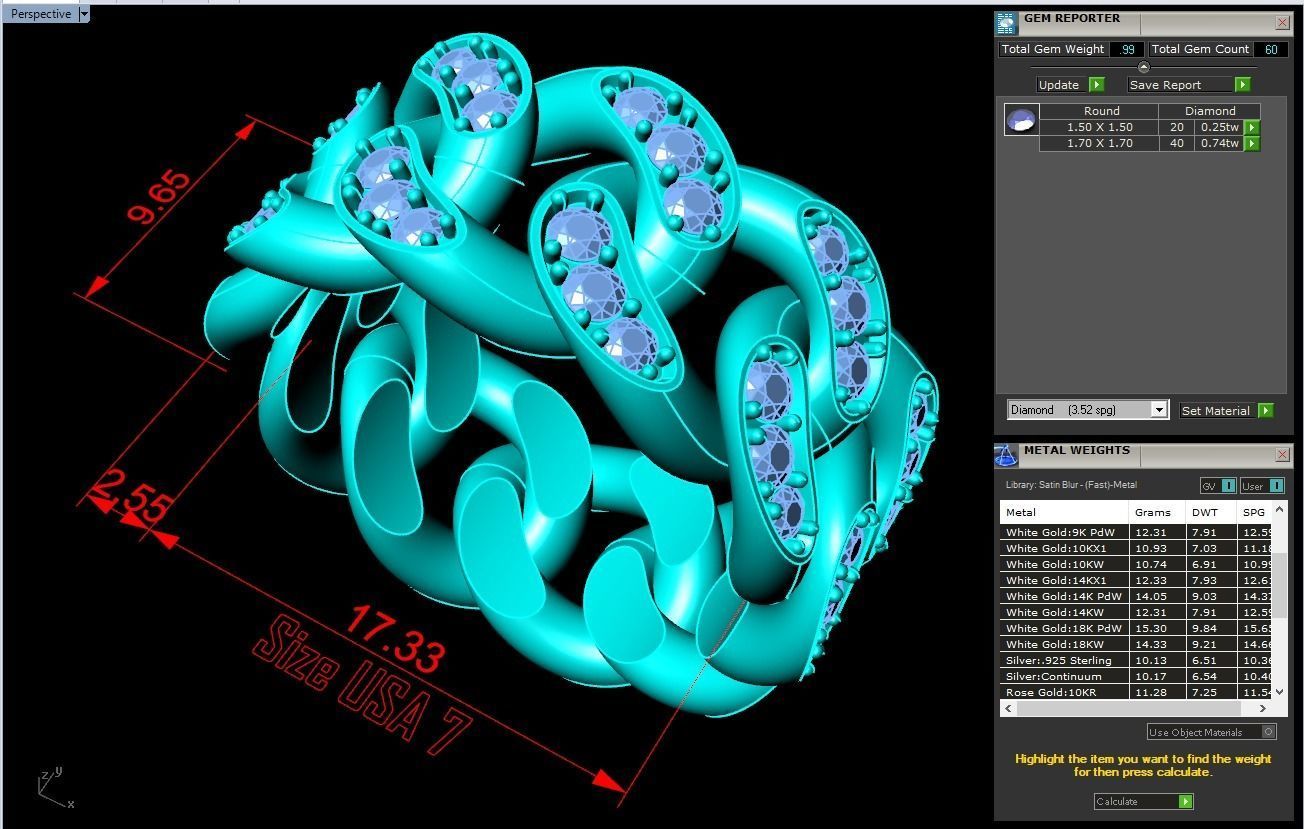Click the Perspective viewport title

[x=41, y=14]
